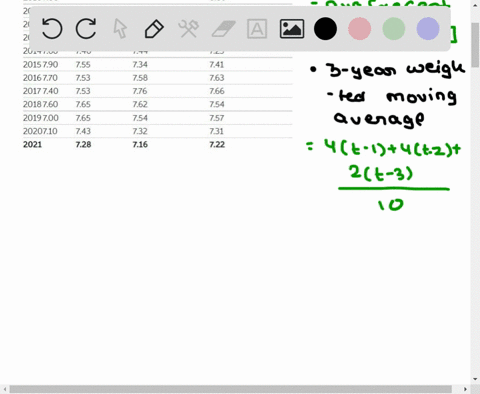Select the pointer selection tool
This screenshot has width=480, height=394.
(120, 29)
